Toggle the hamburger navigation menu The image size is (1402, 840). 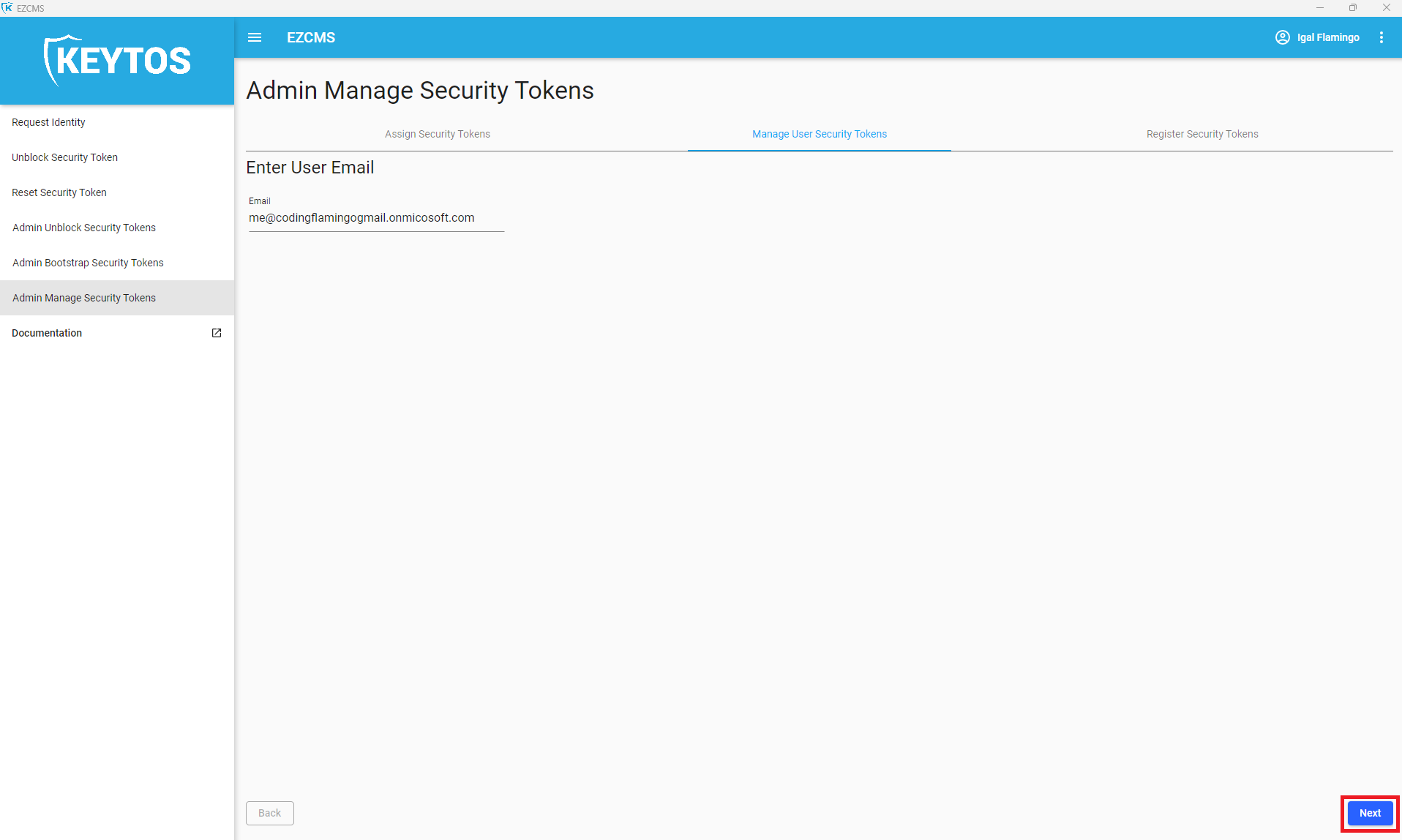click(x=255, y=37)
